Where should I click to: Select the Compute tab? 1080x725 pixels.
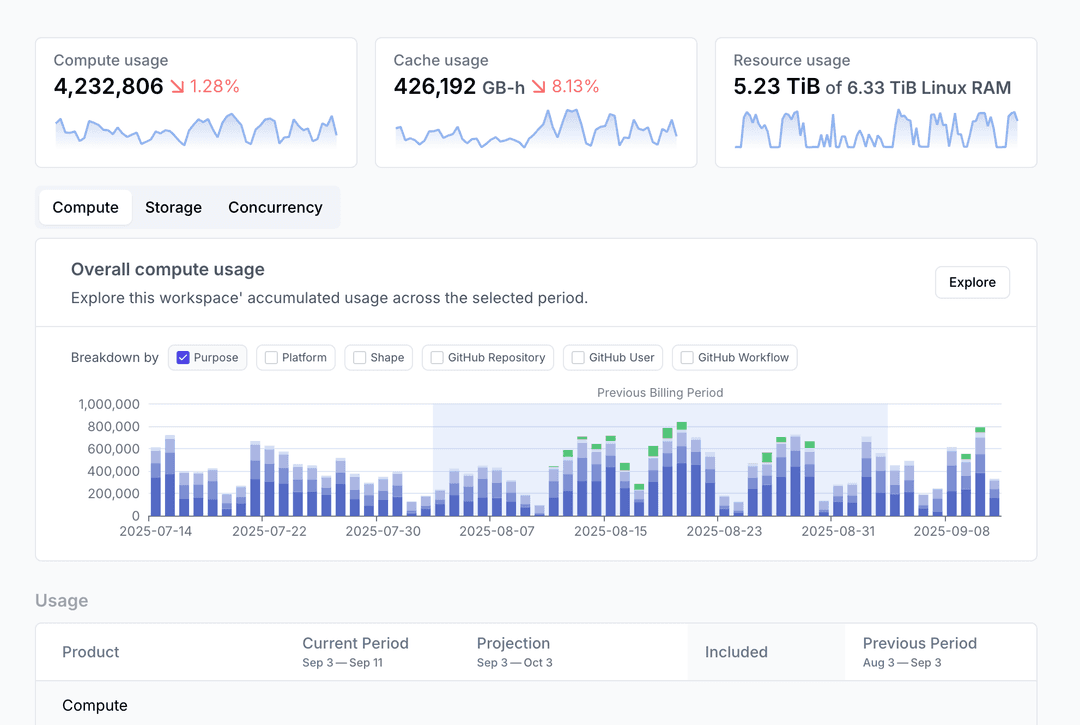86,208
